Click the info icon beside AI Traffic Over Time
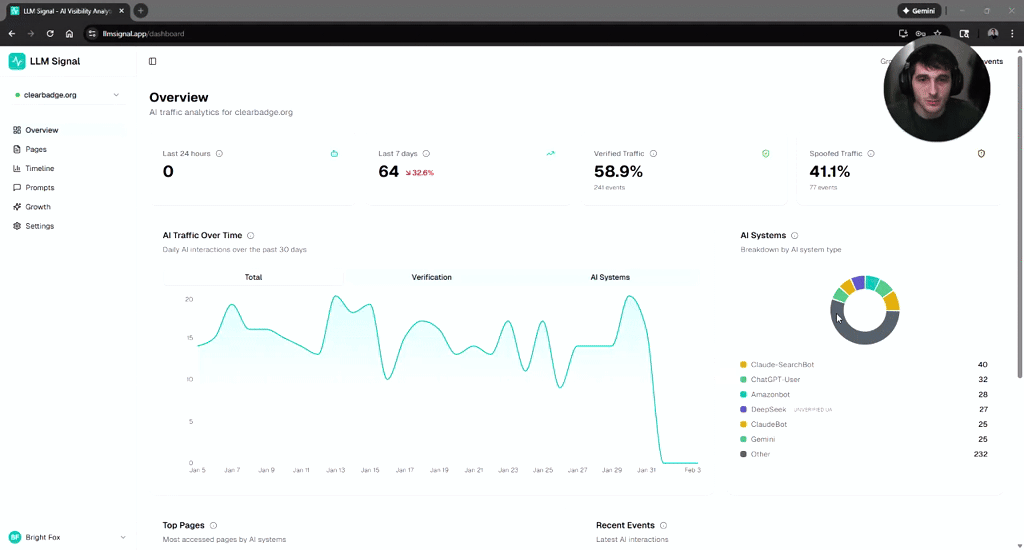 pyautogui.click(x=251, y=235)
